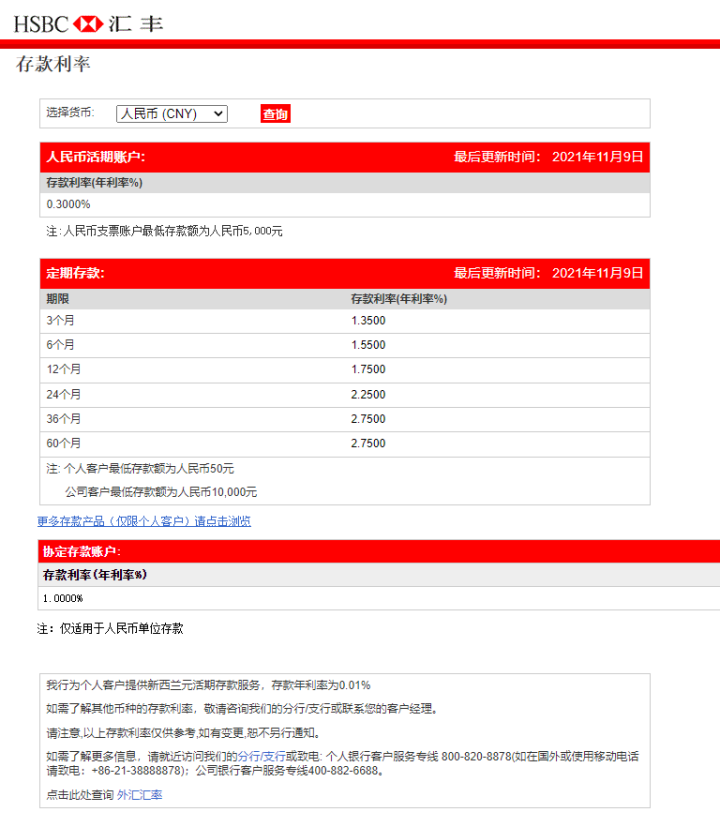
Task: Click the 0.3000% current account rate
Action: pos(68,204)
